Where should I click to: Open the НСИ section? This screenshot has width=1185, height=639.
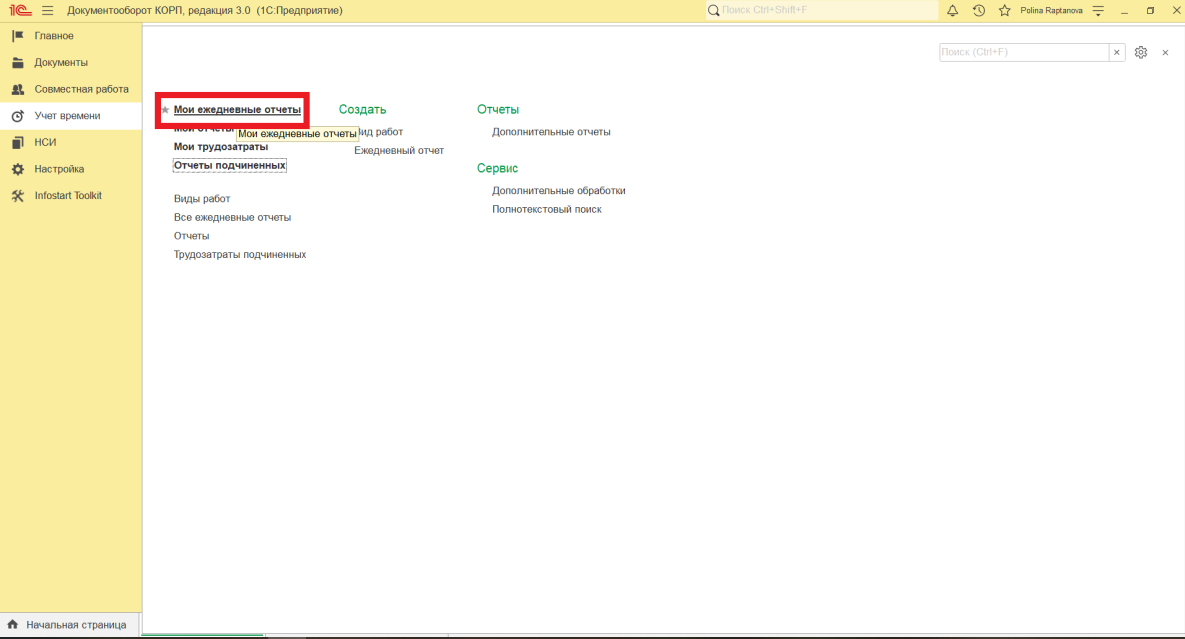click(x=45, y=142)
